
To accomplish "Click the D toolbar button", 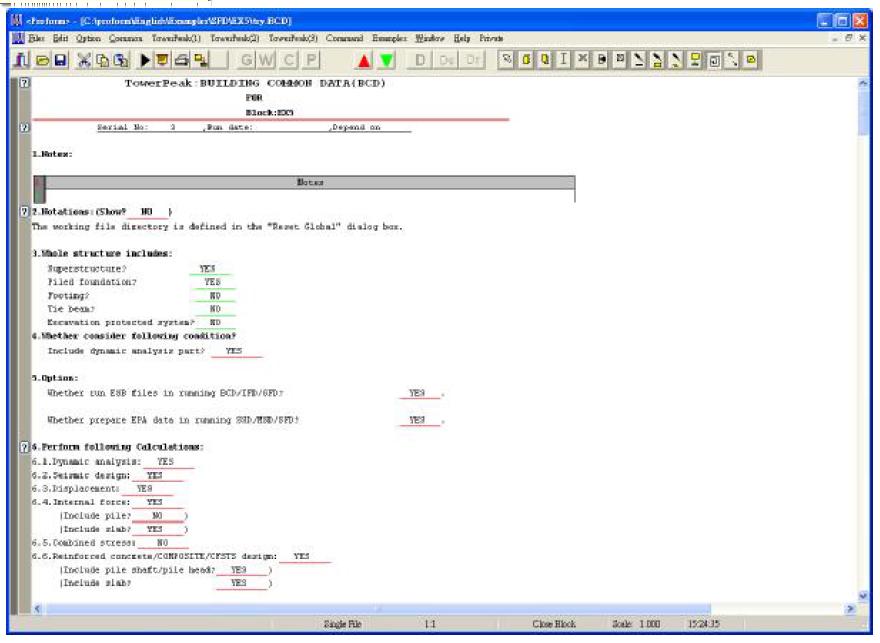I will tap(420, 60).
